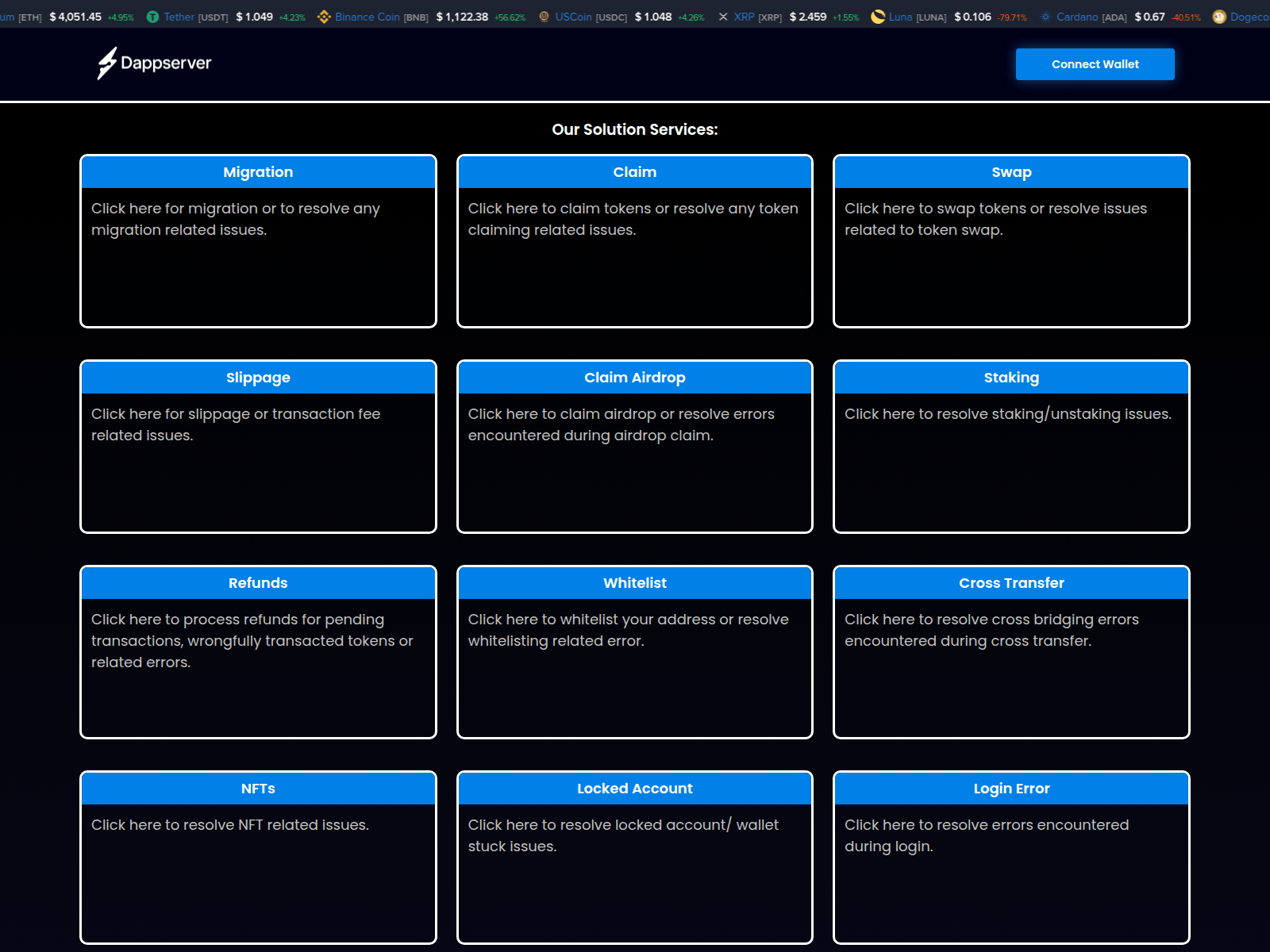
Task: Click the Tether coin icon in ticker
Action: click(x=152, y=17)
